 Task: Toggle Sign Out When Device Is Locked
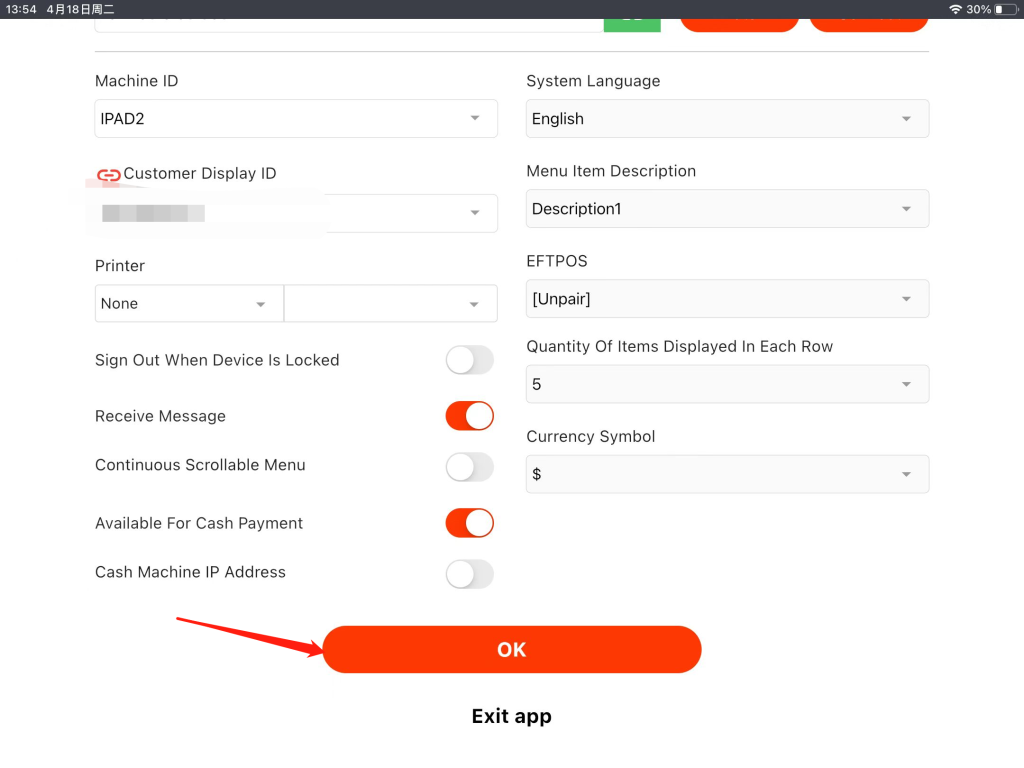click(469, 360)
